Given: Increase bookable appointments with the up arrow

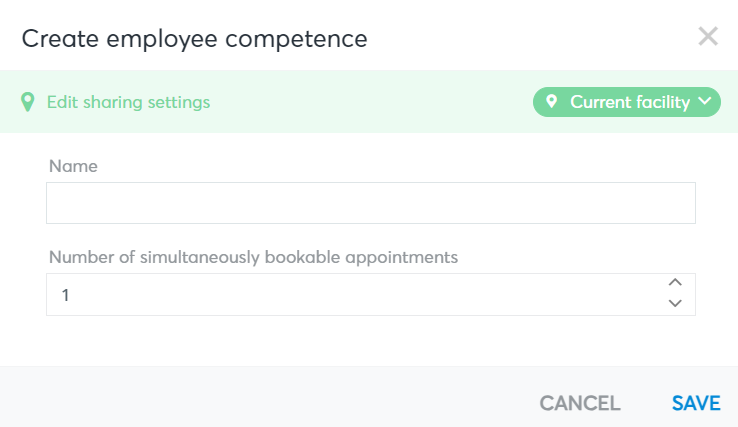Looking at the screenshot, I should (x=675, y=282).
